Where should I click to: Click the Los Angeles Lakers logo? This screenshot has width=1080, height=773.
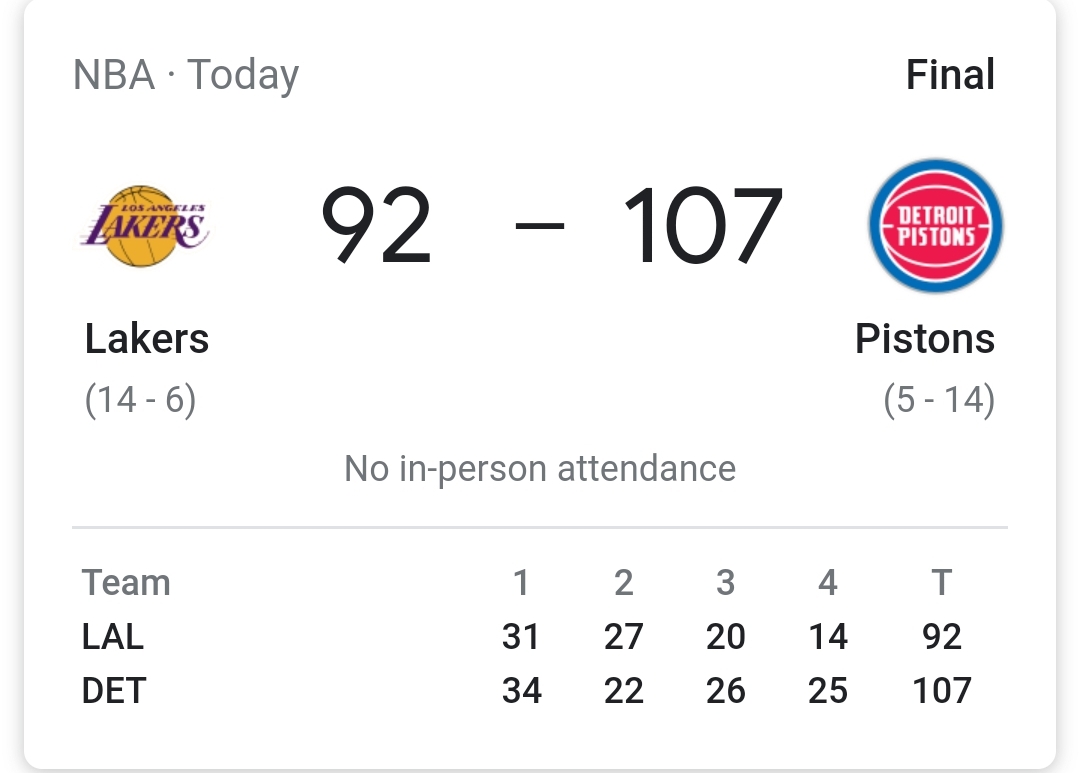145,225
